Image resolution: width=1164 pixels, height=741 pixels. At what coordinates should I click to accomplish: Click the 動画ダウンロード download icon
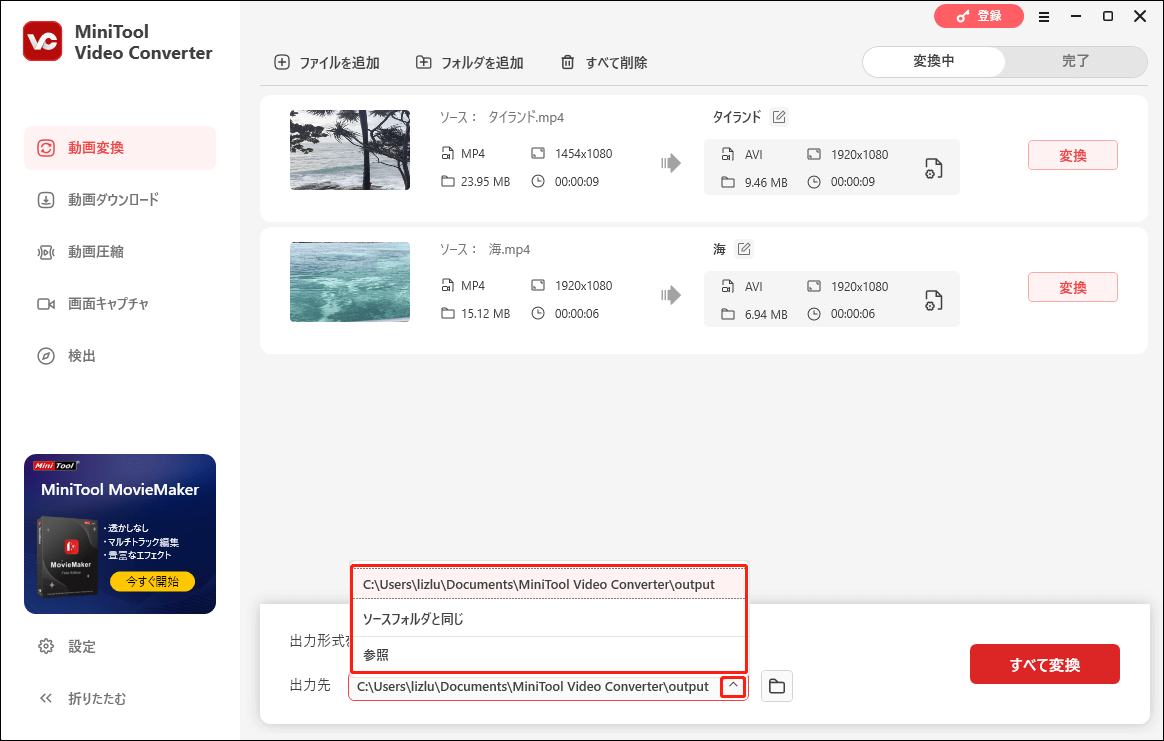point(46,200)
